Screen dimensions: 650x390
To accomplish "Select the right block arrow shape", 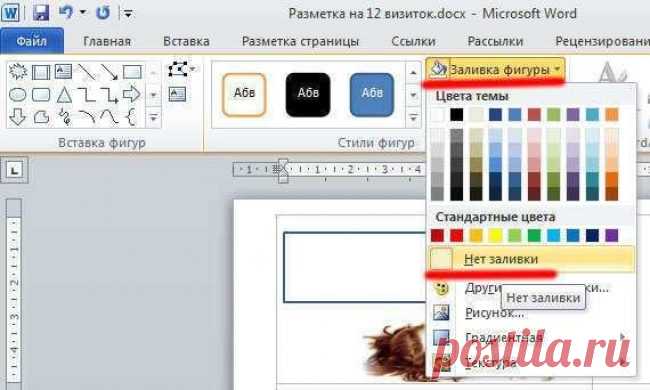I will [132, 94].
